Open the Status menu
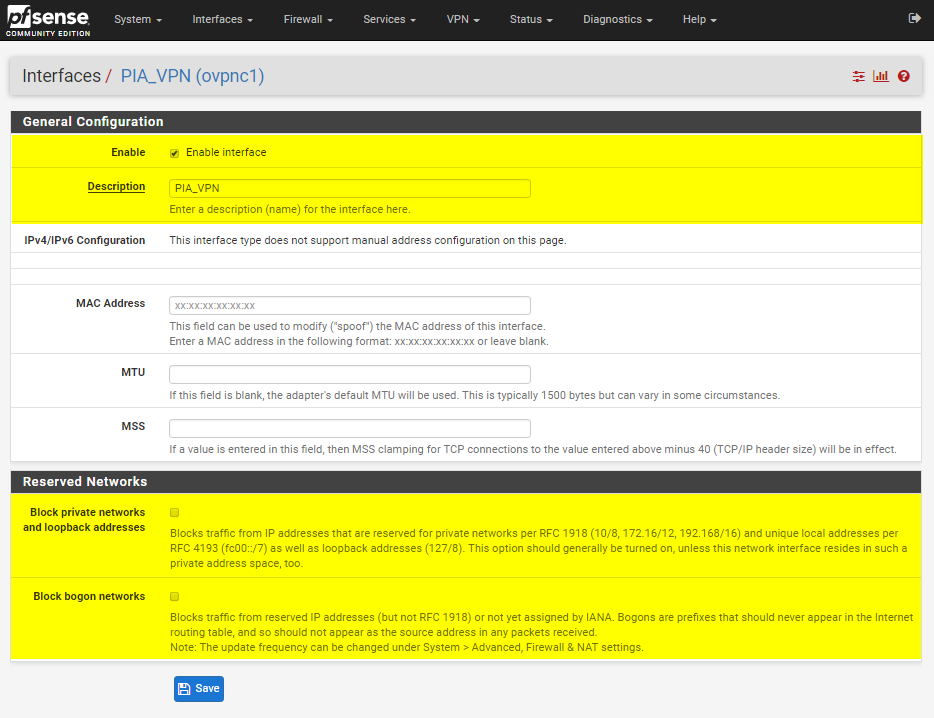The image size is (934, 718). 531,20
